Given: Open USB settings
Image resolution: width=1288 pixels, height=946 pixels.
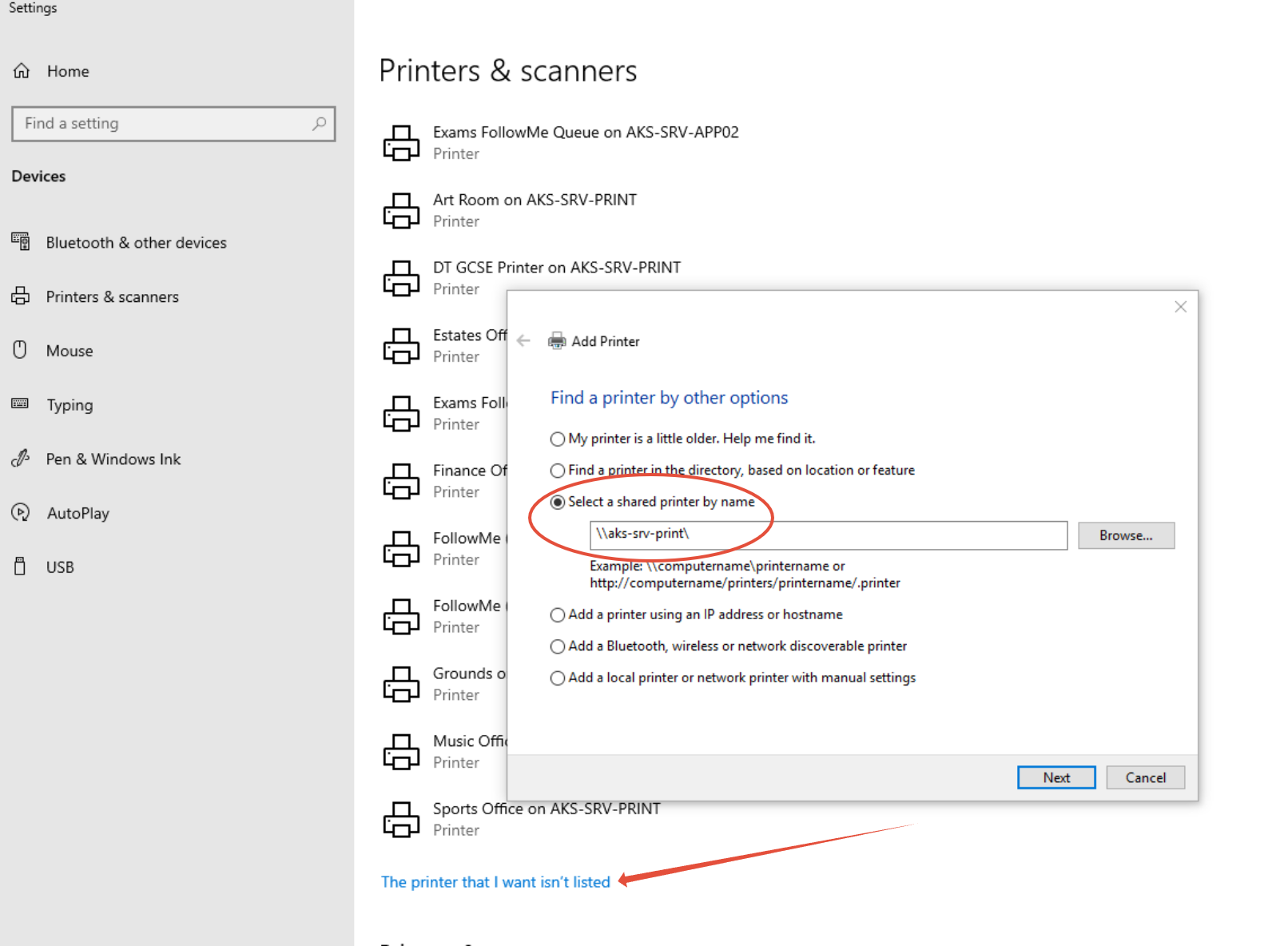Looking at the screenshot, I should (x=60, y=567).
